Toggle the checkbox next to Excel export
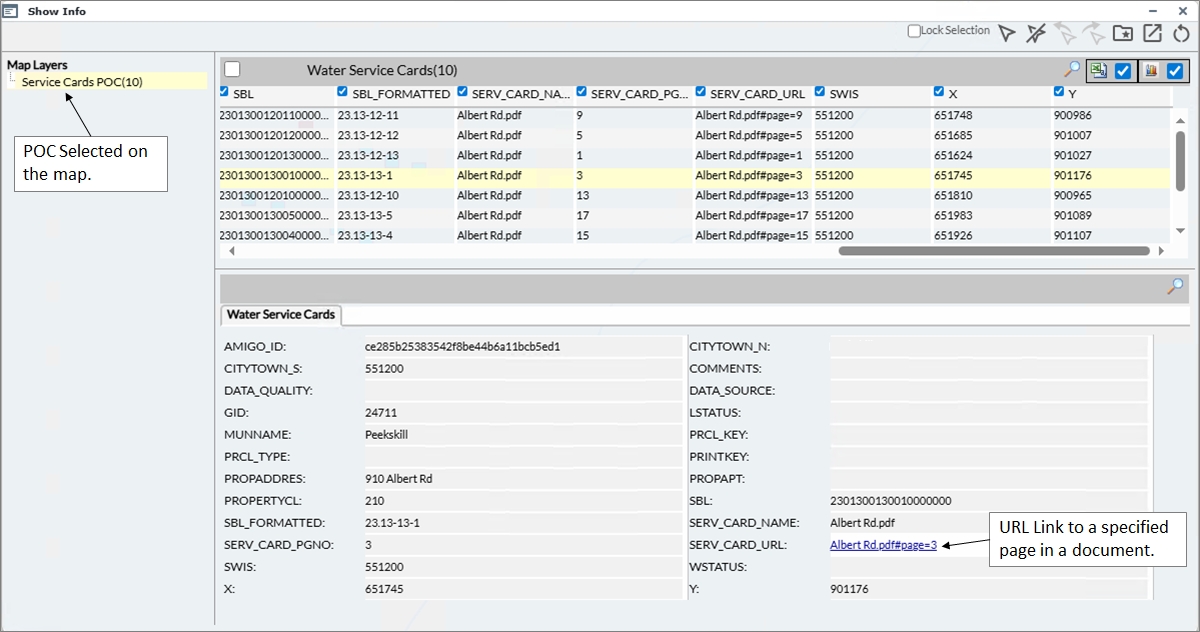 point(1123,71)
